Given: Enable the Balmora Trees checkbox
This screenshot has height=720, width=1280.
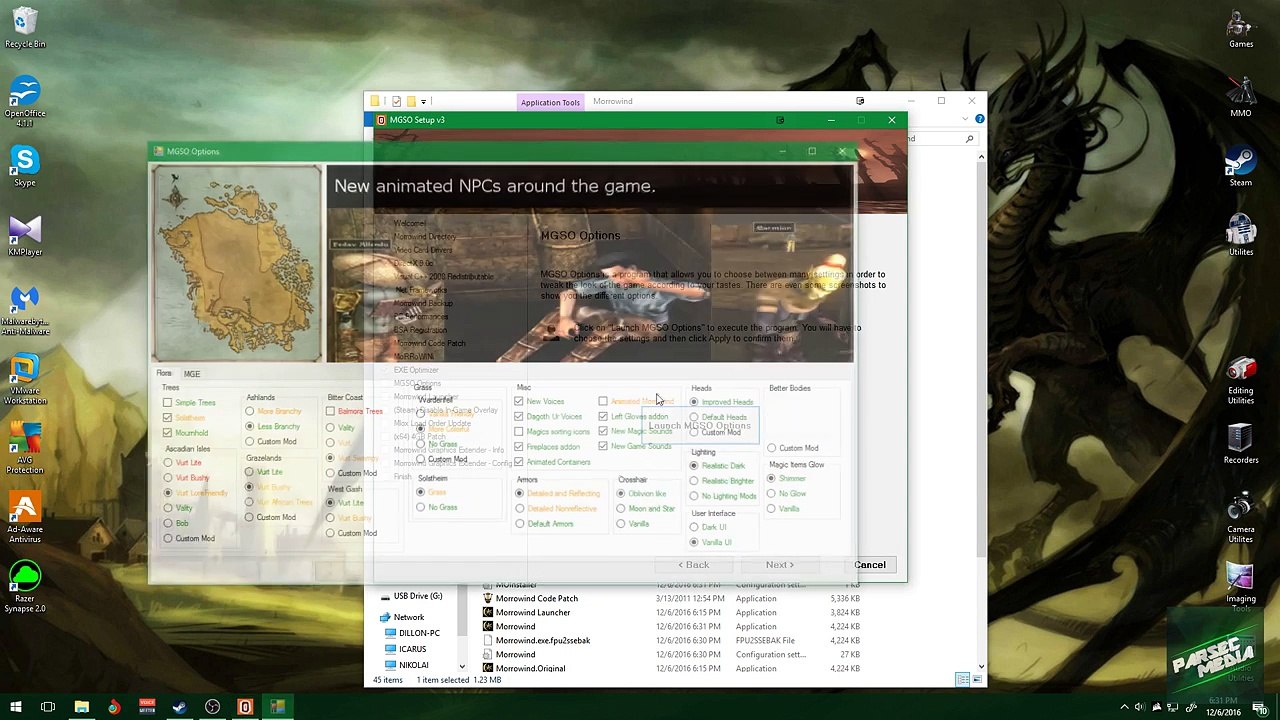Looking at the screenshot, I should [x=330, y=411].
